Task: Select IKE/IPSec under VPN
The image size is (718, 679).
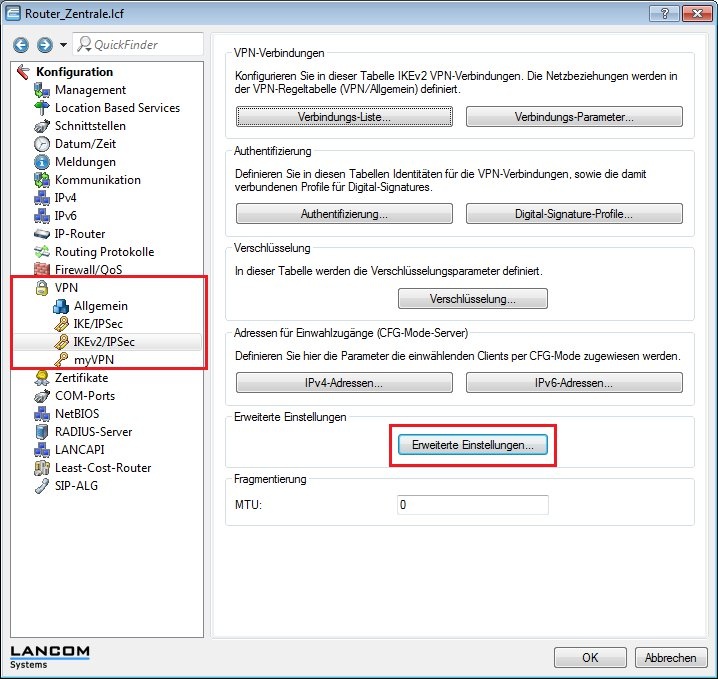Action: point(97,324)
